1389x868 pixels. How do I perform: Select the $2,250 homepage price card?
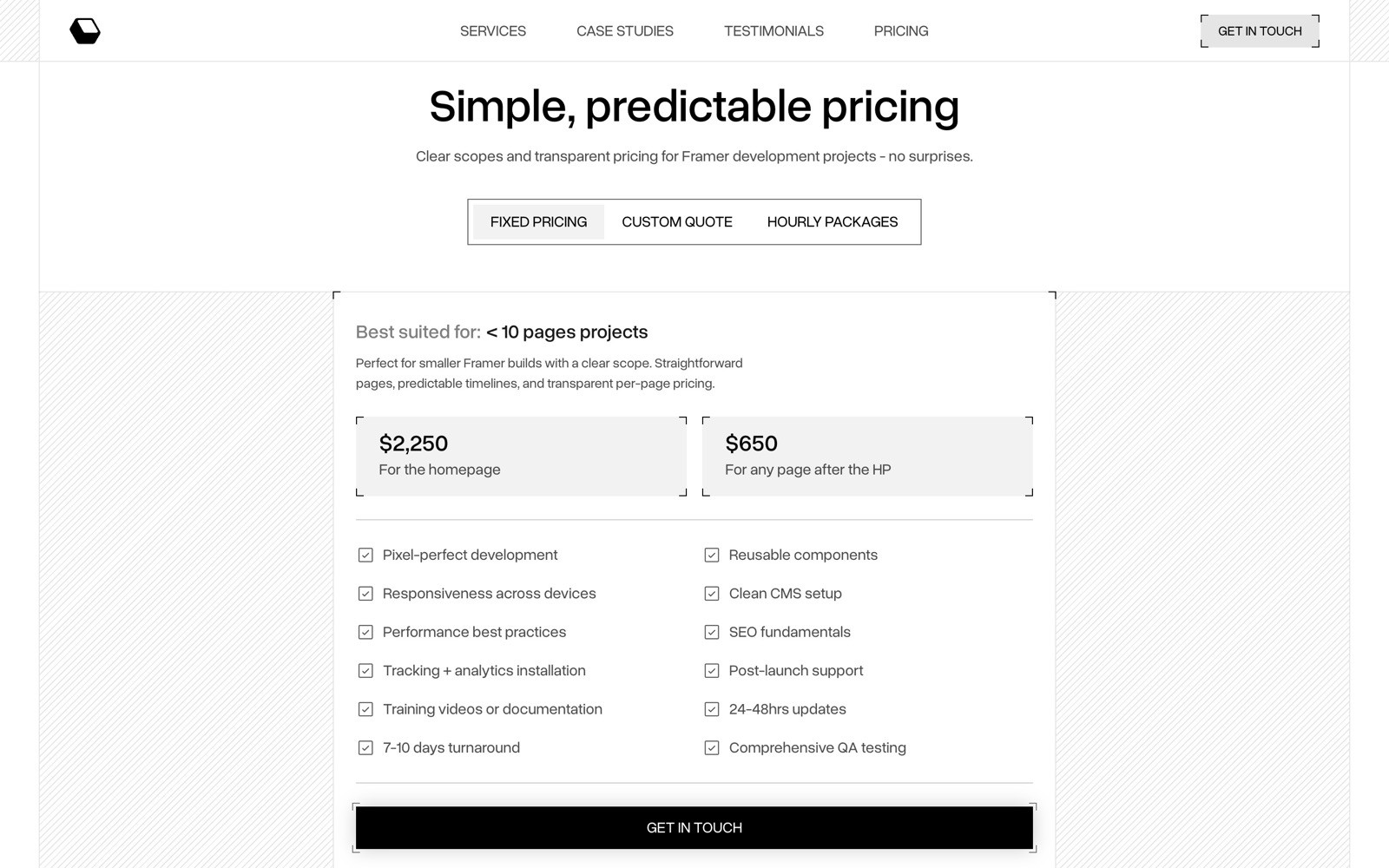[521, 456]
